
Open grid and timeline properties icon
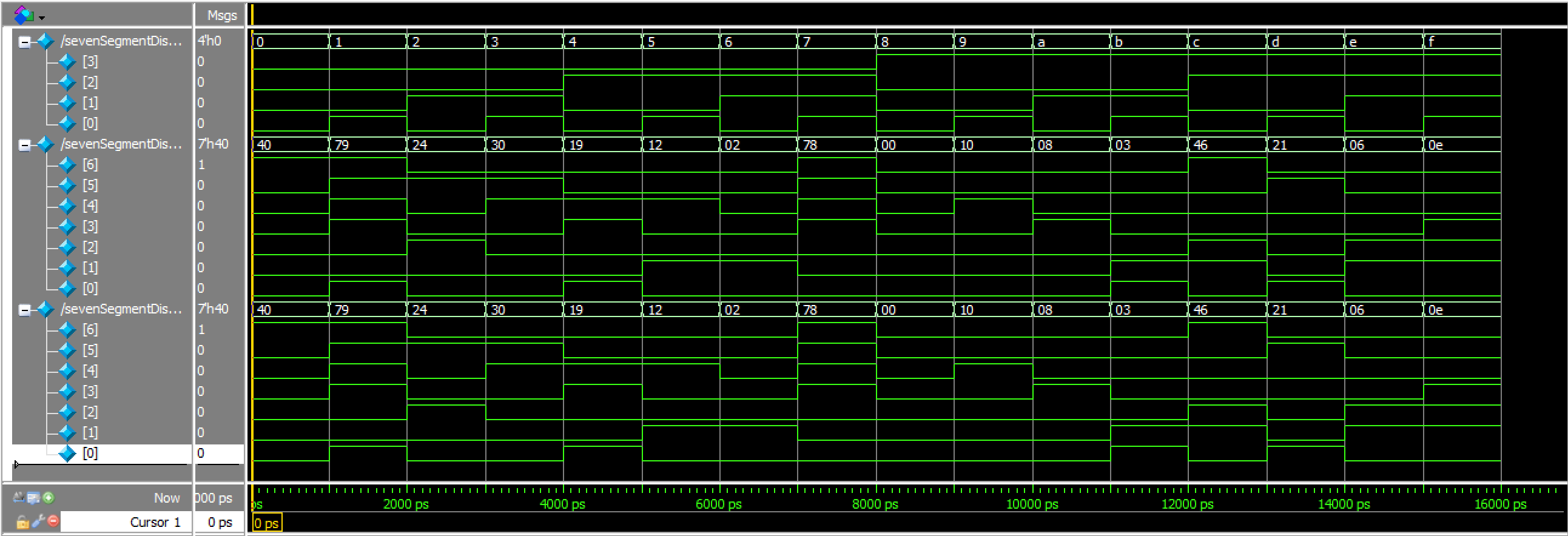[33, 498]
